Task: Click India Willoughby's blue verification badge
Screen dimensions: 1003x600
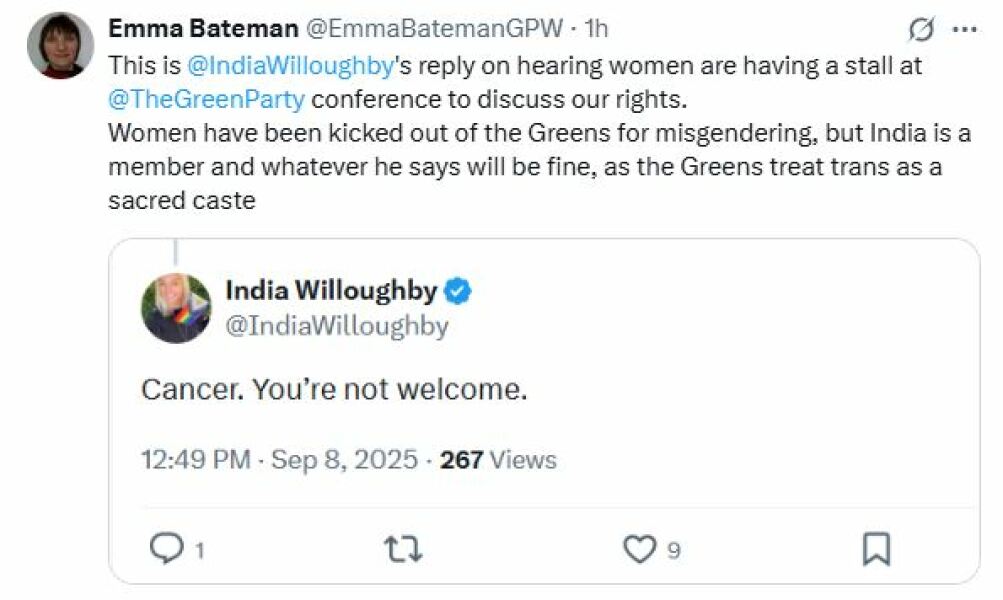Action: tap(456, 289)
